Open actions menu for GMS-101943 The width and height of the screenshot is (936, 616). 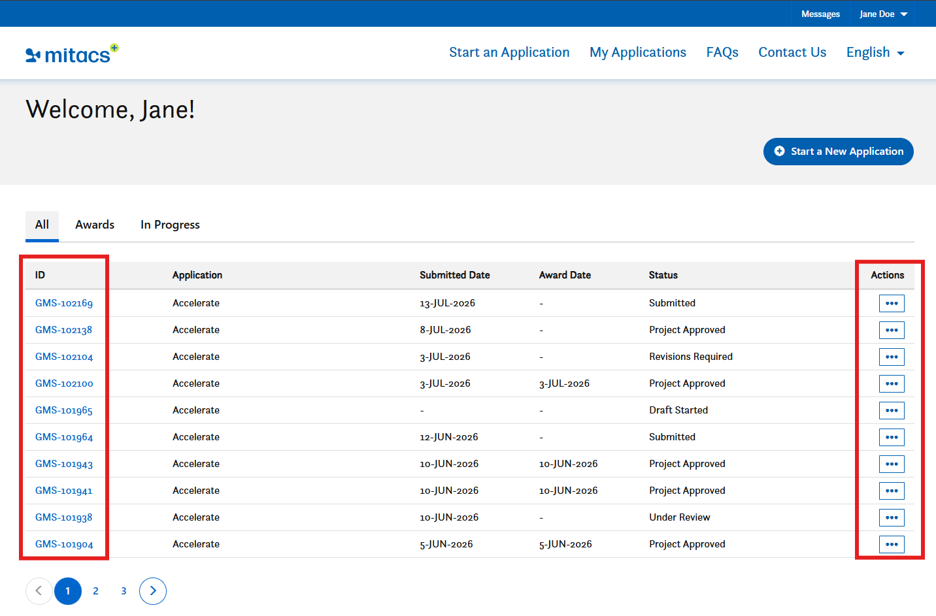891,464
